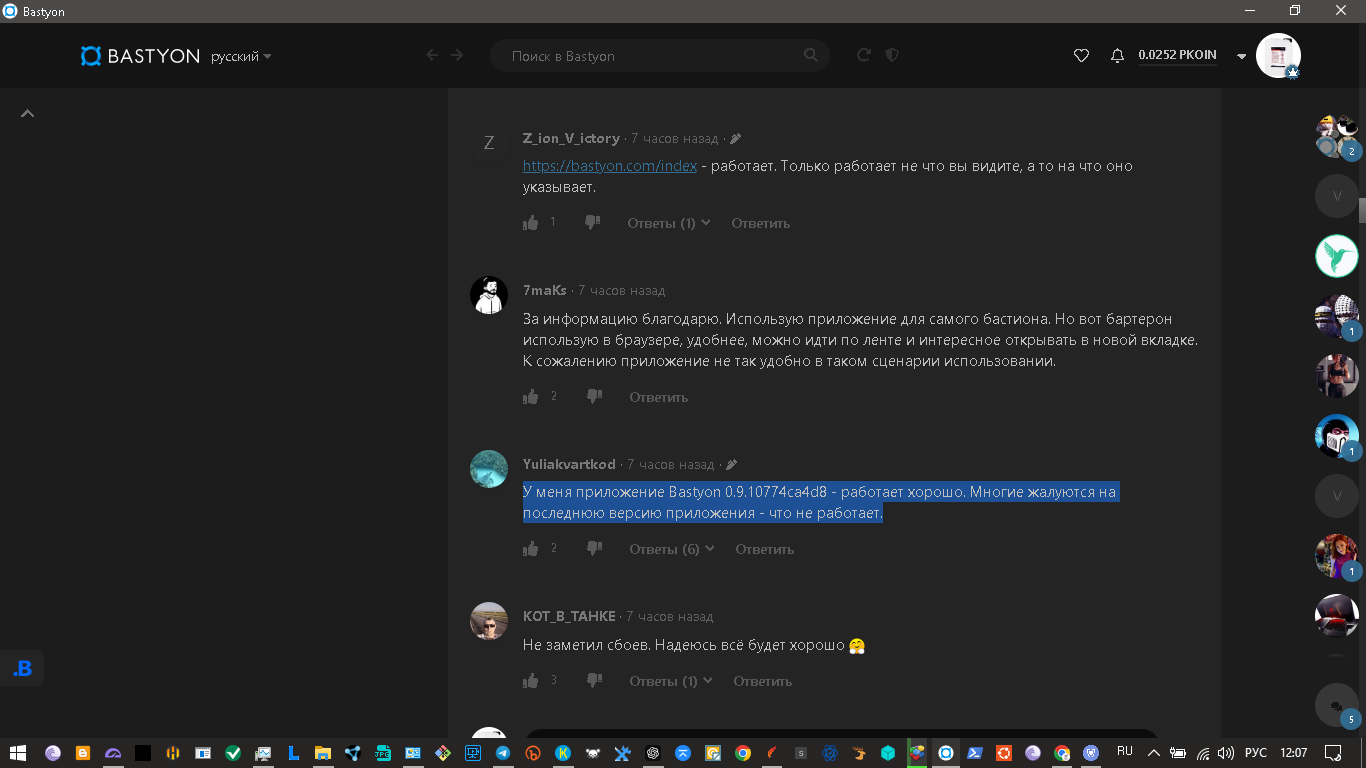Click the Bastyon logo in header
Screen dimensions: 1366x768
pos(140,56)
